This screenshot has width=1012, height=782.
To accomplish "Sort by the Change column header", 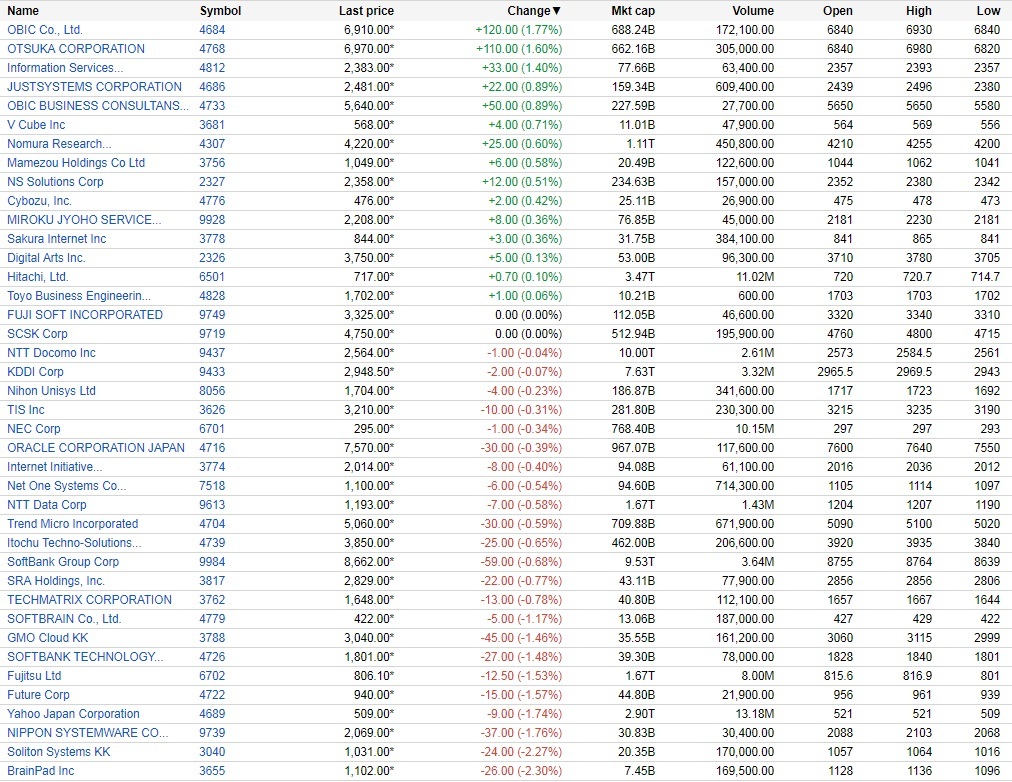I will [534, 11].
